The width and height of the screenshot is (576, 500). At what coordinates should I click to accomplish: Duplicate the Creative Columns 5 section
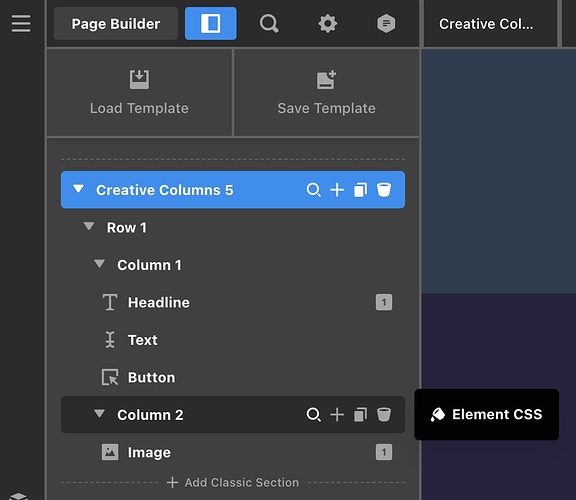tap(360, 190)
